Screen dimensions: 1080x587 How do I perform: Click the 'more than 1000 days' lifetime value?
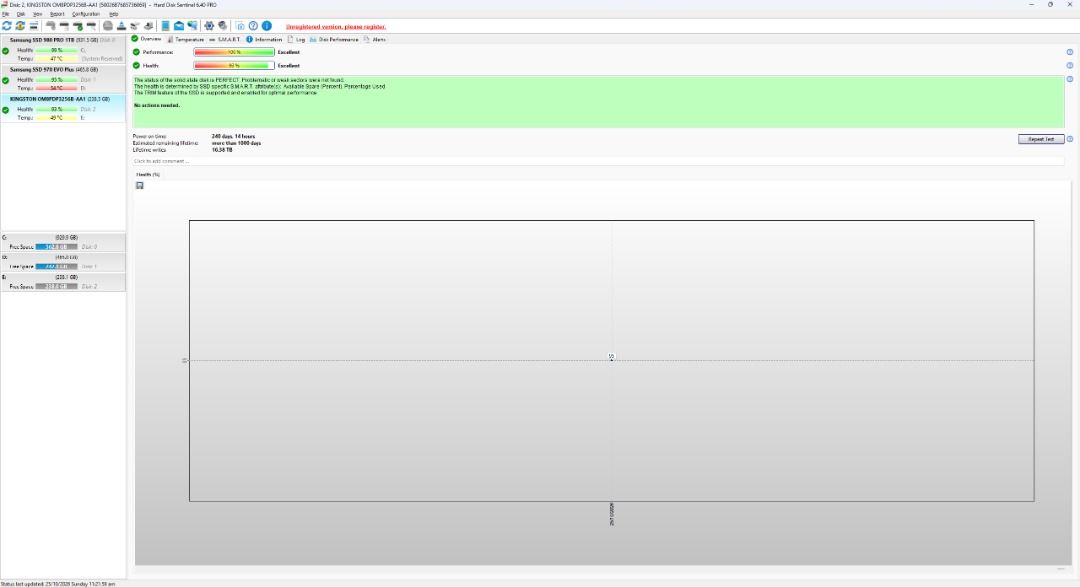pyautogui.click(x=236, y=143)
